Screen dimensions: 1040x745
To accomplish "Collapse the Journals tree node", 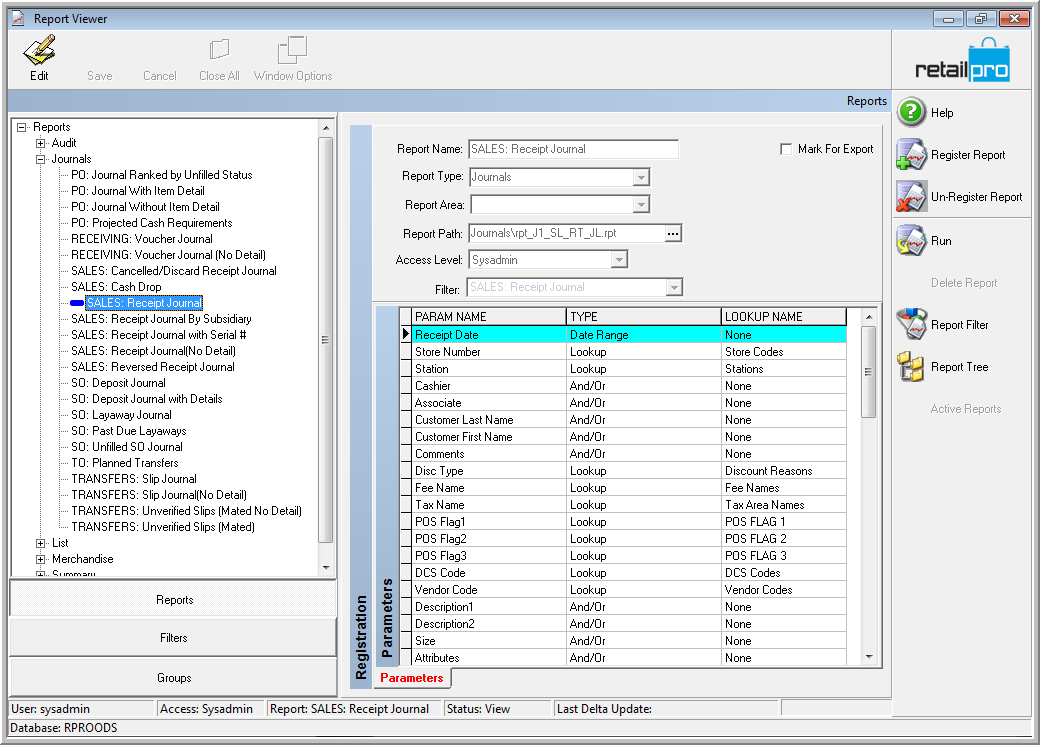I will (40, 159).
